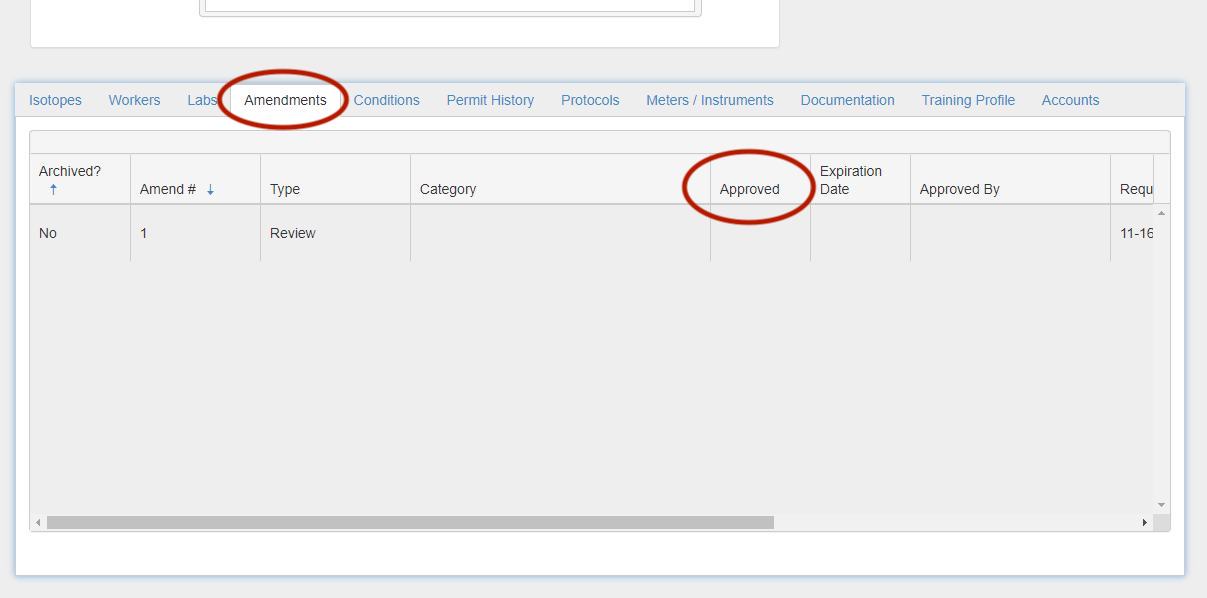Click the Archived ascending sort arrow

(x=53, y=189)
